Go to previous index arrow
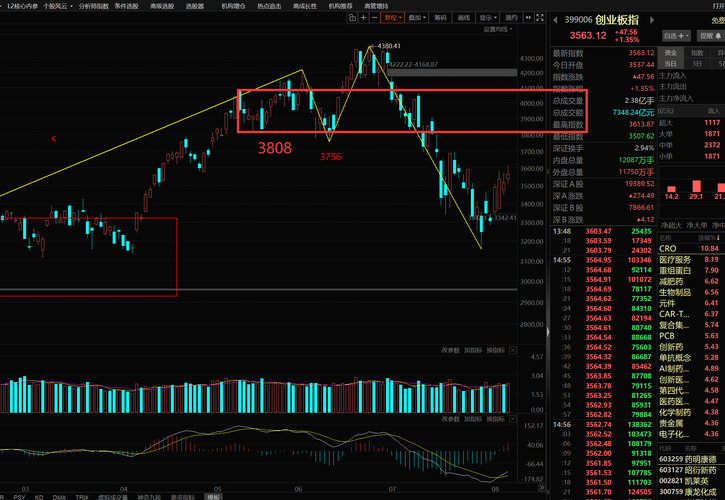The width and height of the screenshot is (725, 500). point(555,20)
